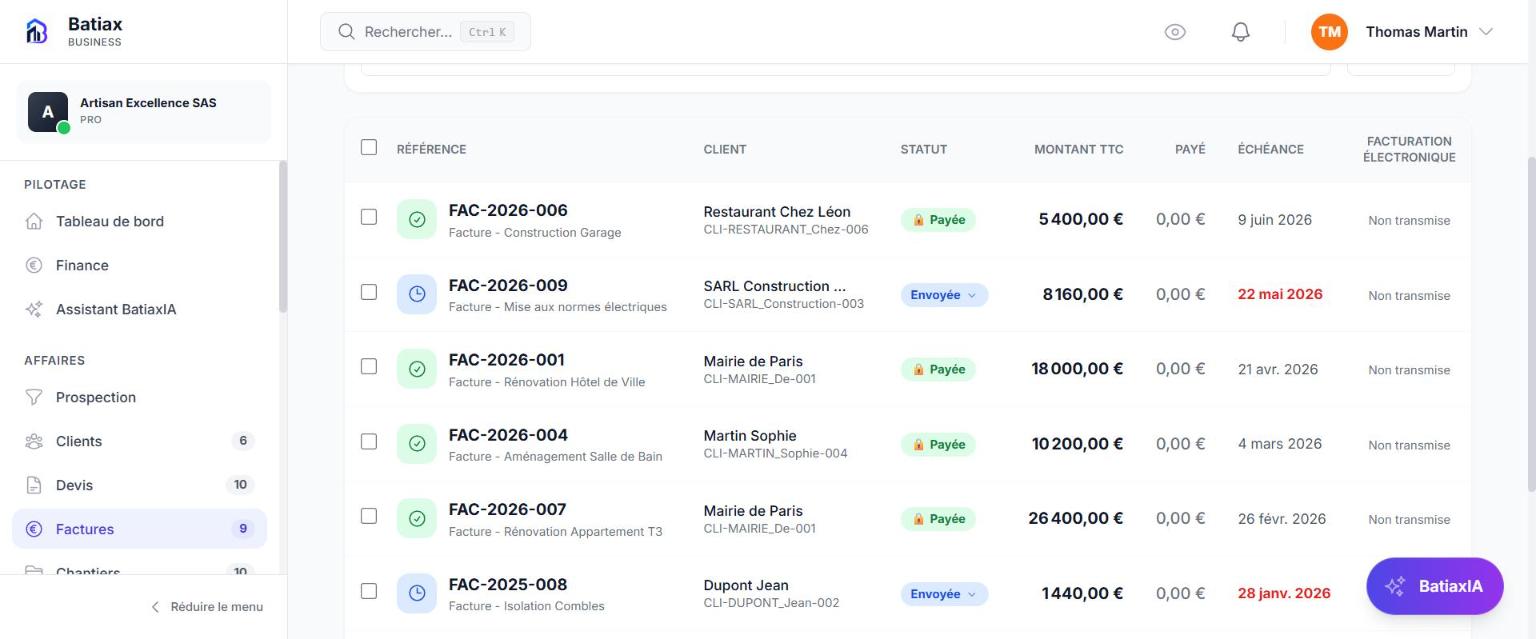Select the checkbox for invoice FAC-2025-008
1536x639 pixels.
(369, 591)
